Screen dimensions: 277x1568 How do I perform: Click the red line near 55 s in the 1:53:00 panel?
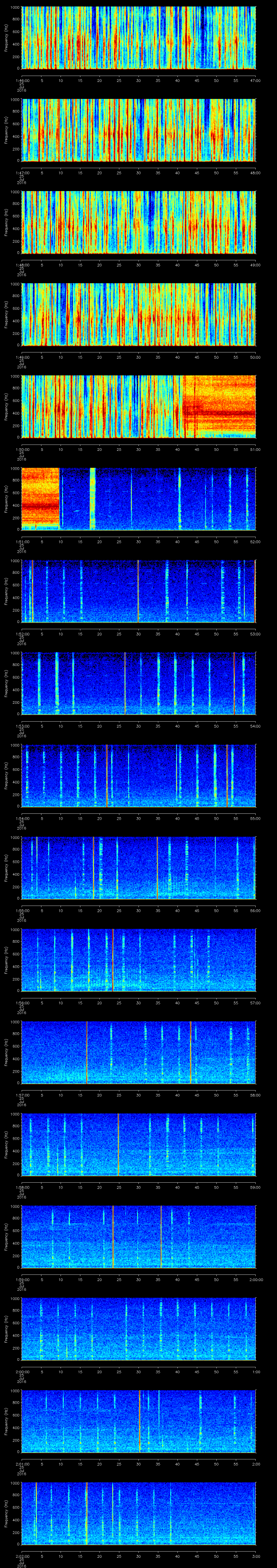(234, 683)
